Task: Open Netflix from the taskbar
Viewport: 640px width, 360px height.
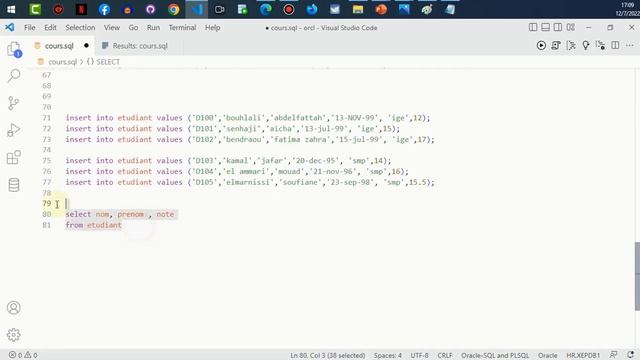Action: point(81,9)
